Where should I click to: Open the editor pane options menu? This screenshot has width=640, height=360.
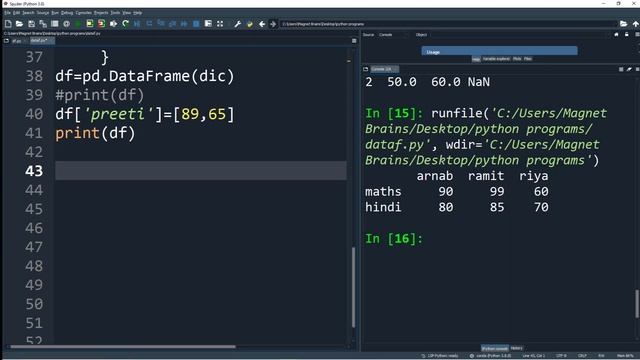(354, 41)
